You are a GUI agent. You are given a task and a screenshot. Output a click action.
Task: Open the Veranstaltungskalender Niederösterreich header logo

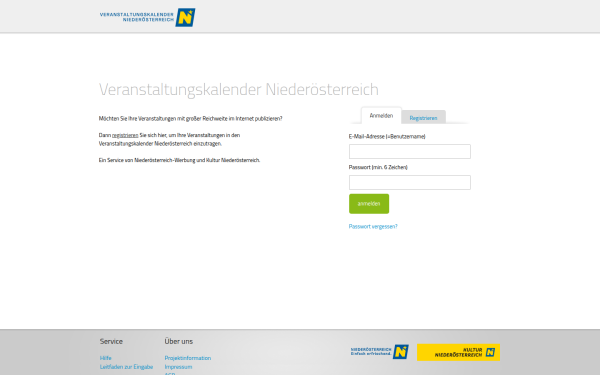147,17
